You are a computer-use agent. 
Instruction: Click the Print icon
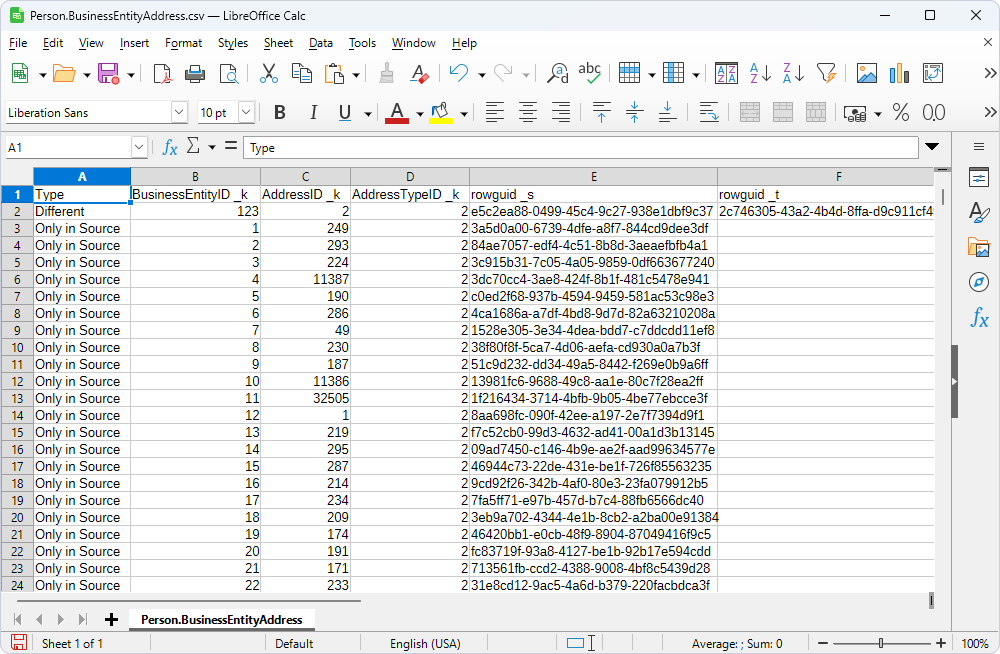[x=195, y=74]
